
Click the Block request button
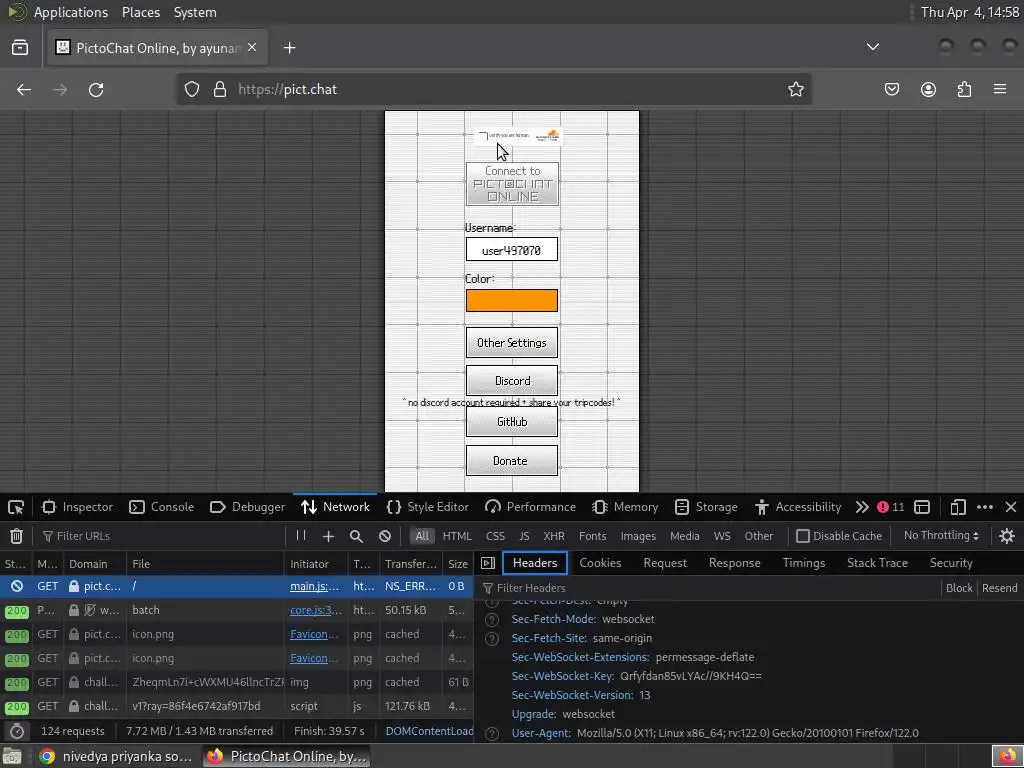point(959,588)
